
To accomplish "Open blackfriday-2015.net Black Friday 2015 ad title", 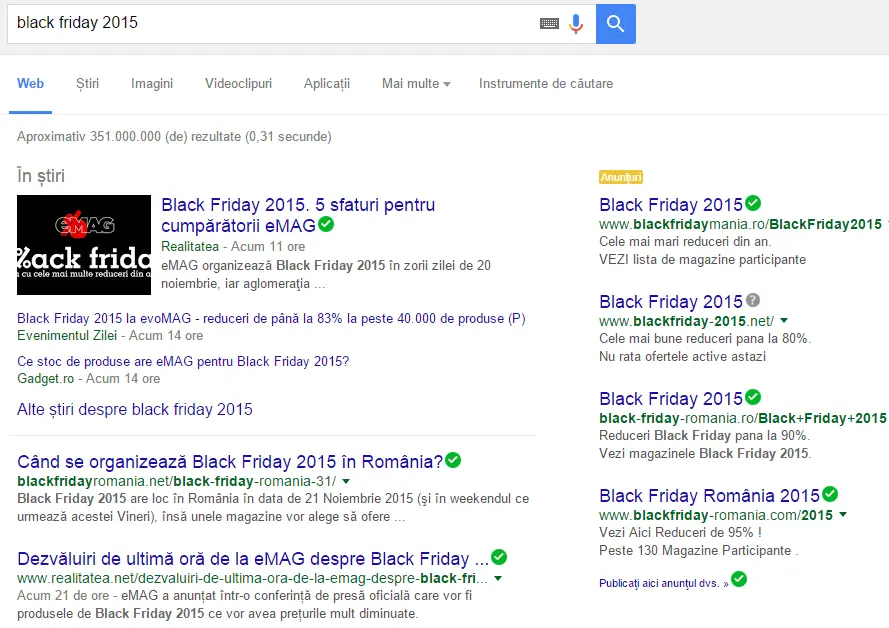I will (671, 302).
